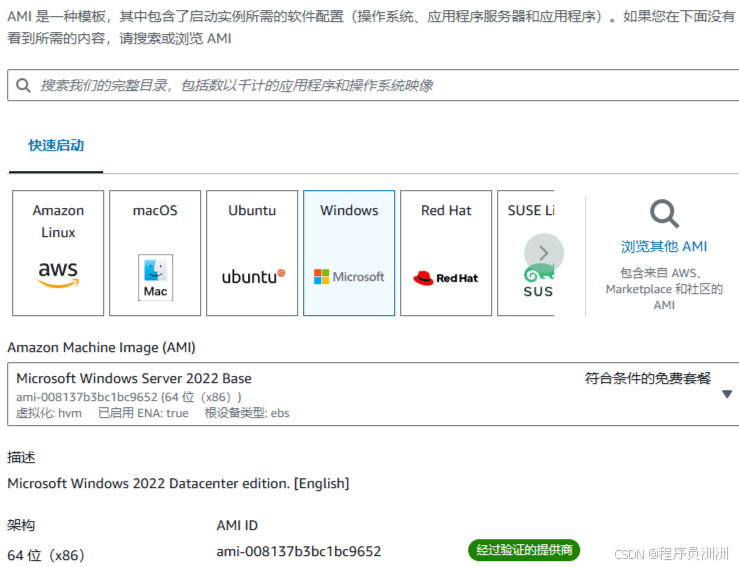The height and width of the screenshot is (567, 739).
Task: Click the AMI ID heading
Action: tap(237, 525)
